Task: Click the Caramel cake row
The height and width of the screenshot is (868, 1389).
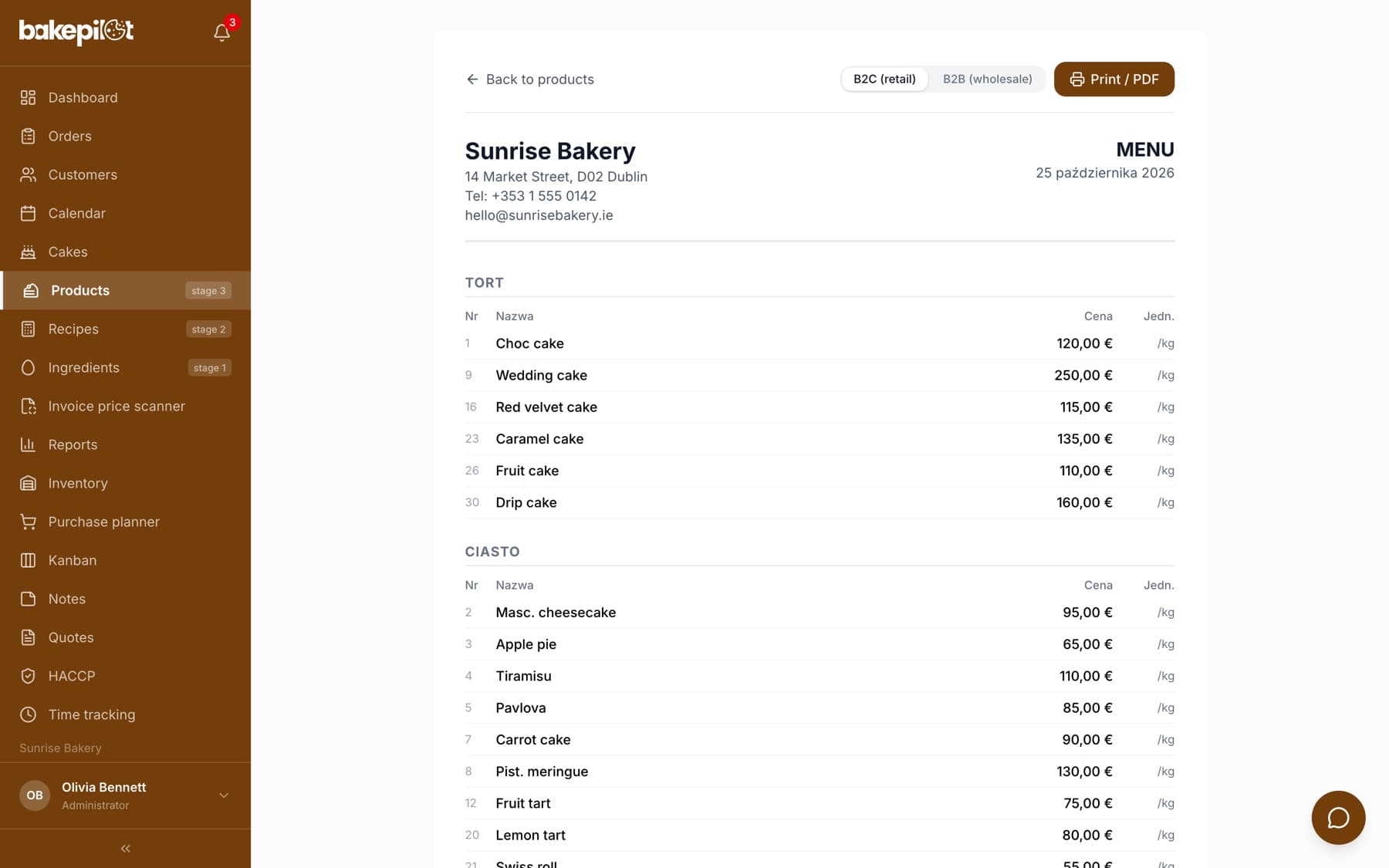Action: tap(820, 438)
